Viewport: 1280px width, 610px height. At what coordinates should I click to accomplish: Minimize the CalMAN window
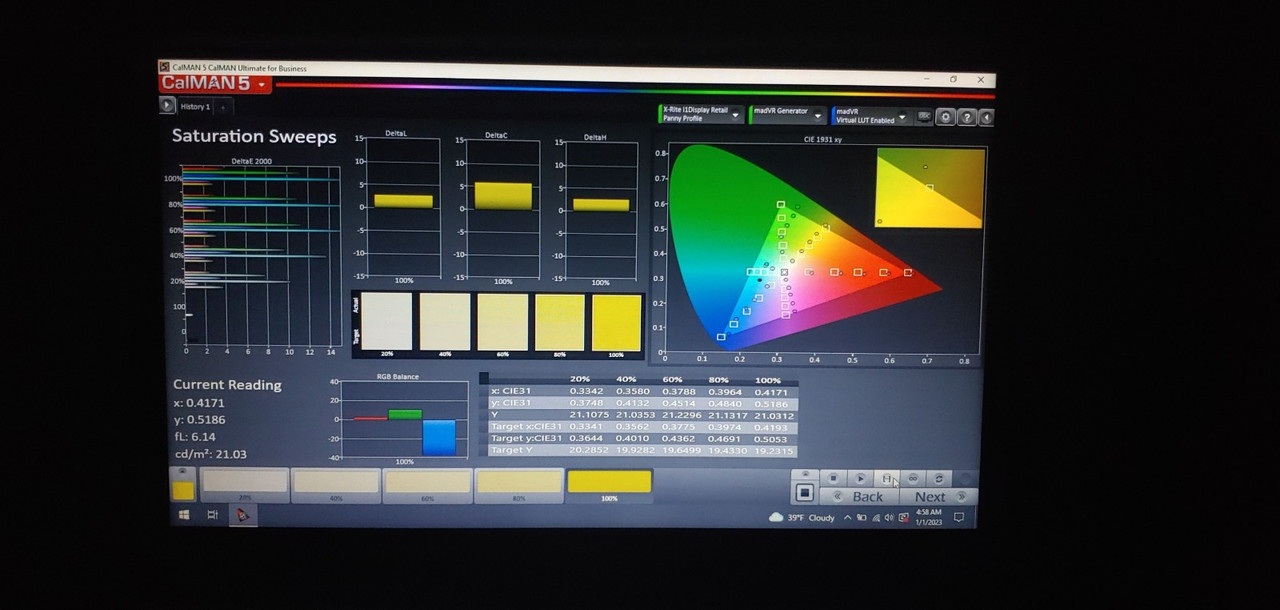pyautogui.click(x=926, y=78)
